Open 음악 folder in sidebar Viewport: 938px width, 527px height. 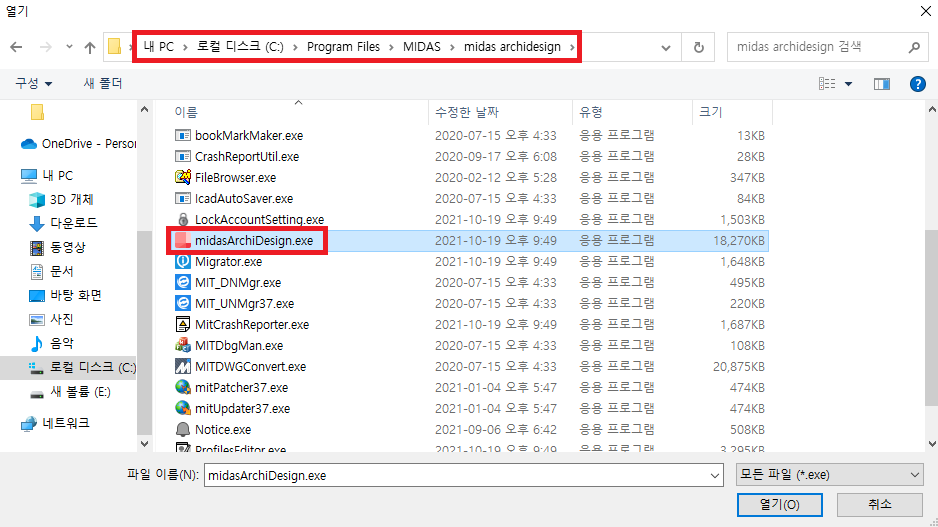point(51,343)
